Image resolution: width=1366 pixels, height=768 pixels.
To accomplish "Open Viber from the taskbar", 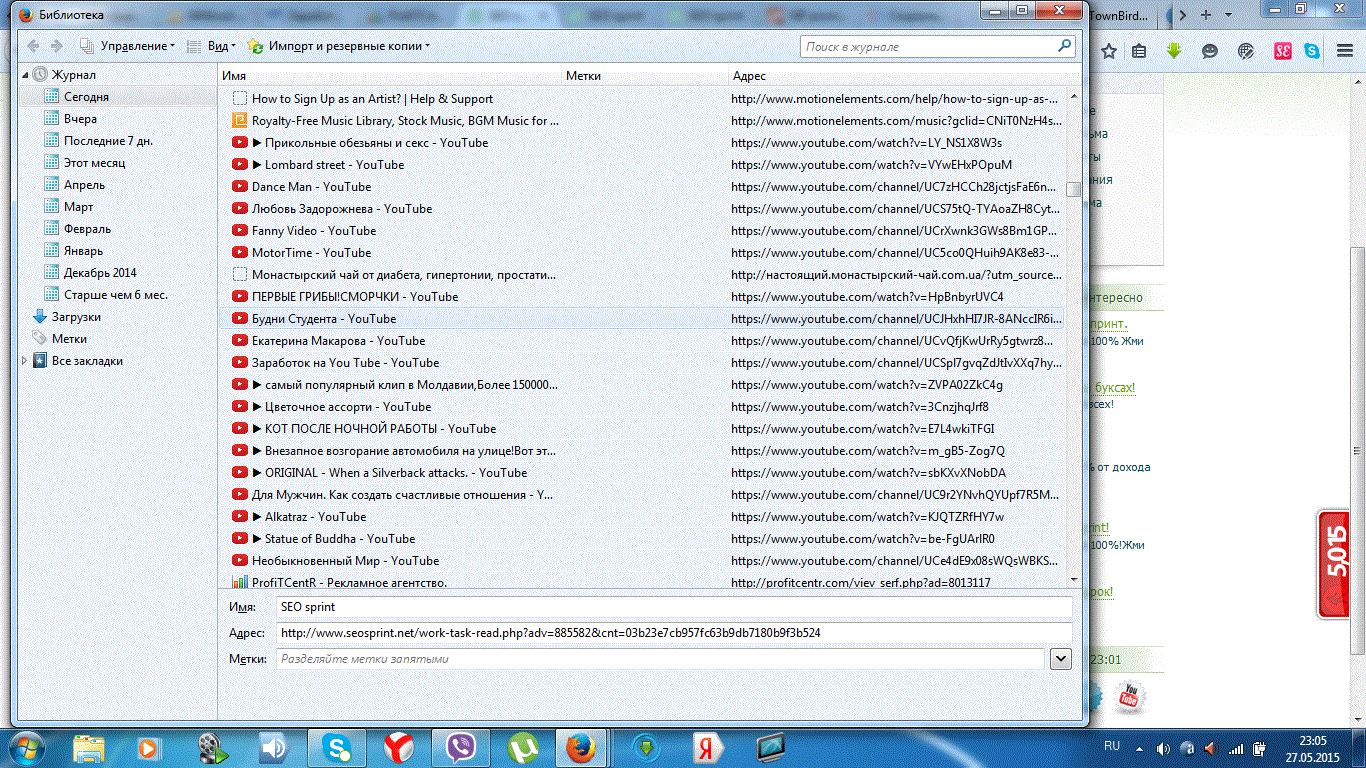I will tap(459, 747).
